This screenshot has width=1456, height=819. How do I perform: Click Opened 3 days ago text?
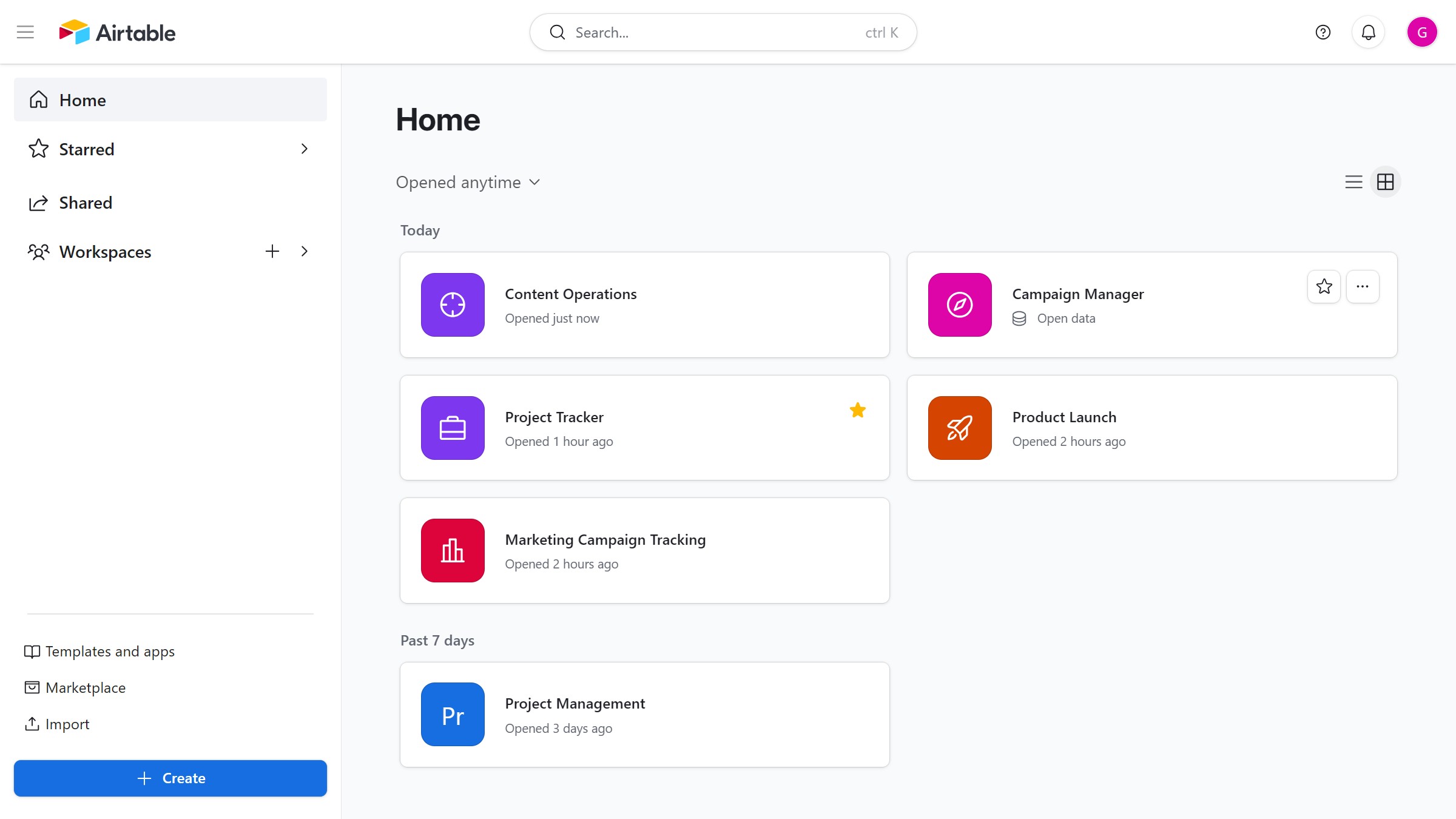(559, 728)
